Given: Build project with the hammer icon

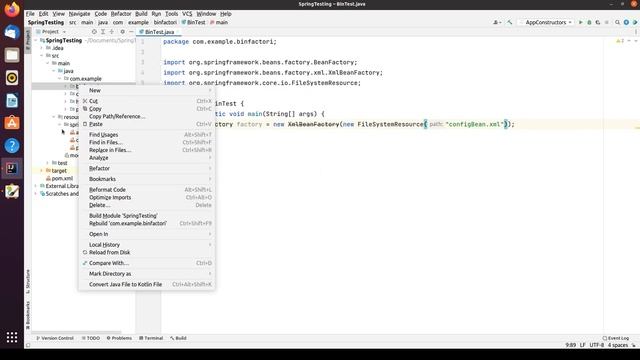Looking at the screenshot, I should coord(509,22).
